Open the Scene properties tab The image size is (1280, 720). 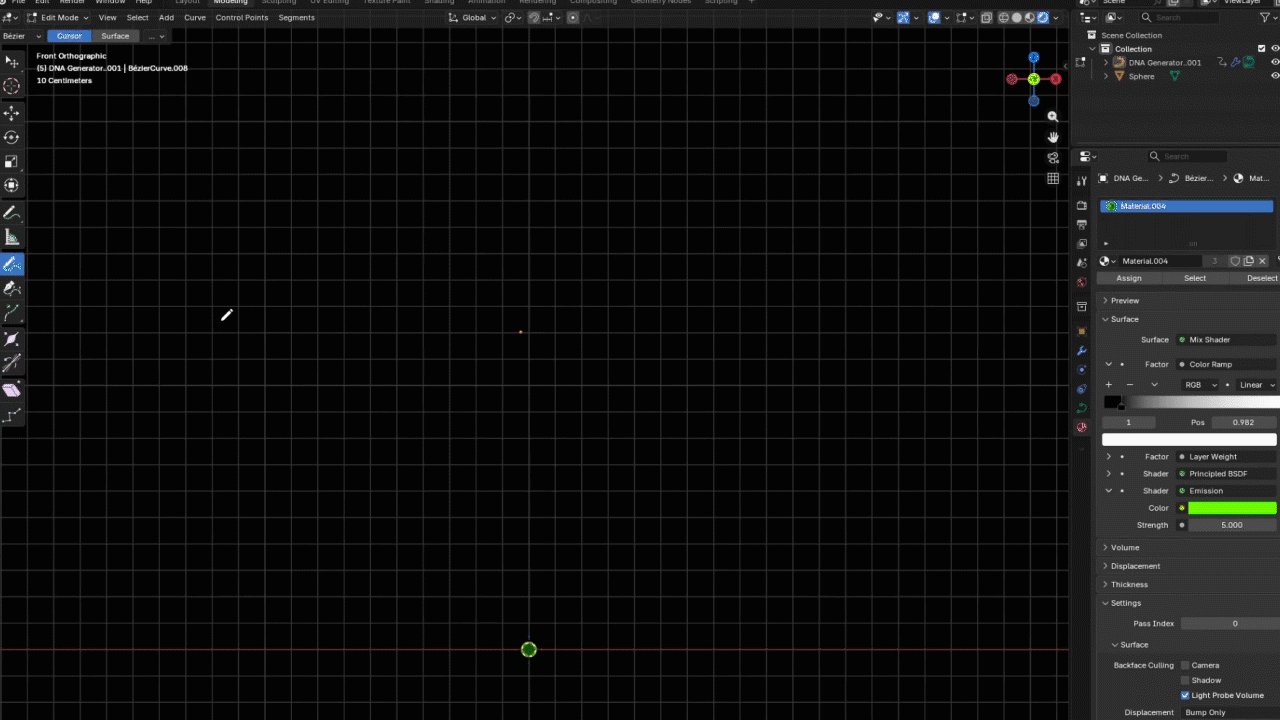(x=1081, y=263)
